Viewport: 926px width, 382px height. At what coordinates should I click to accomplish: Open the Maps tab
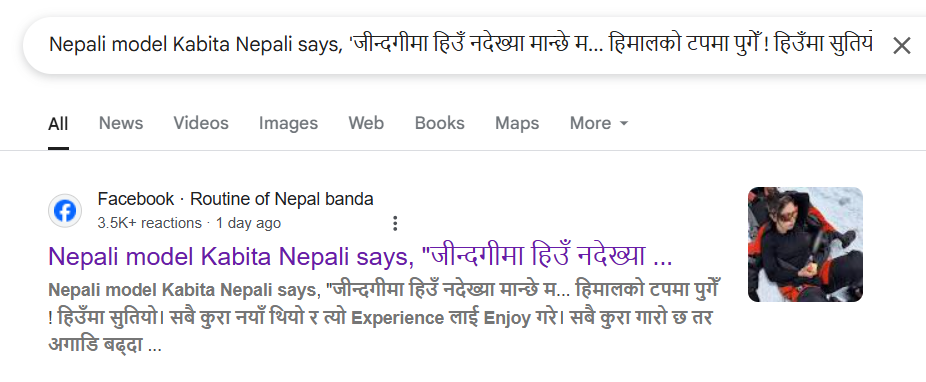click(x=517, y=123)
